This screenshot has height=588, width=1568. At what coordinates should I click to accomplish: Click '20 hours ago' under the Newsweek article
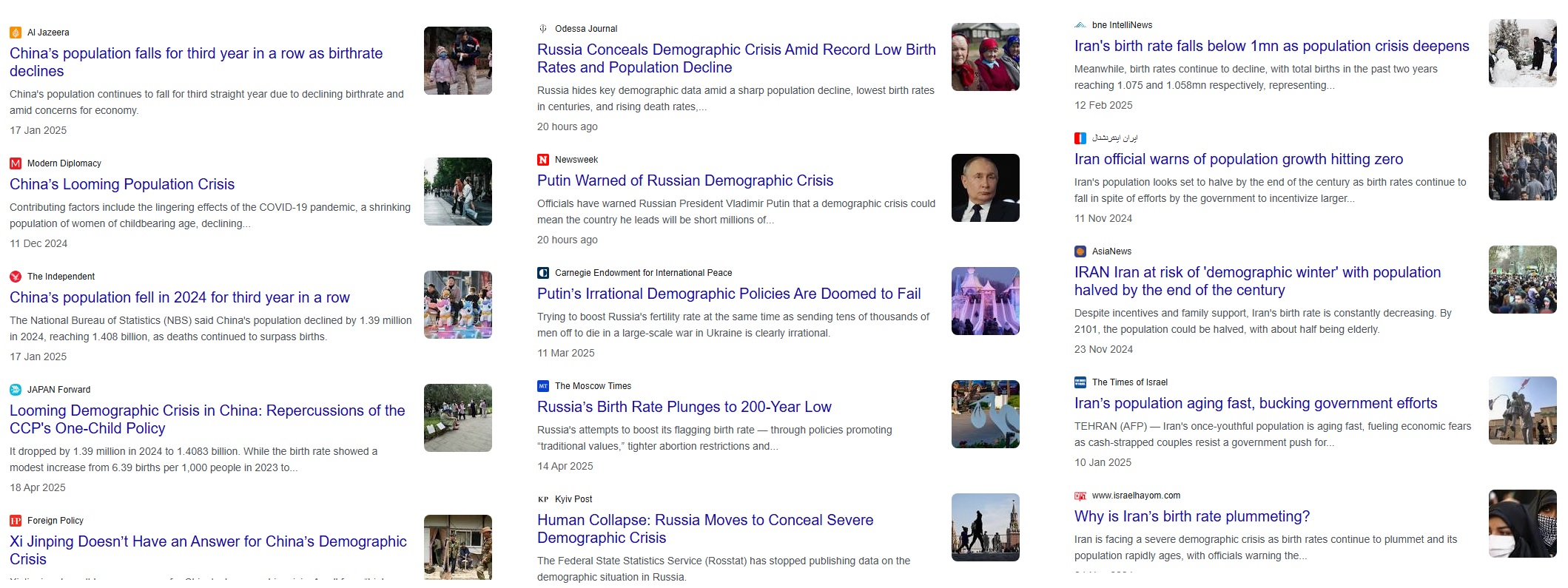[568, 240]
